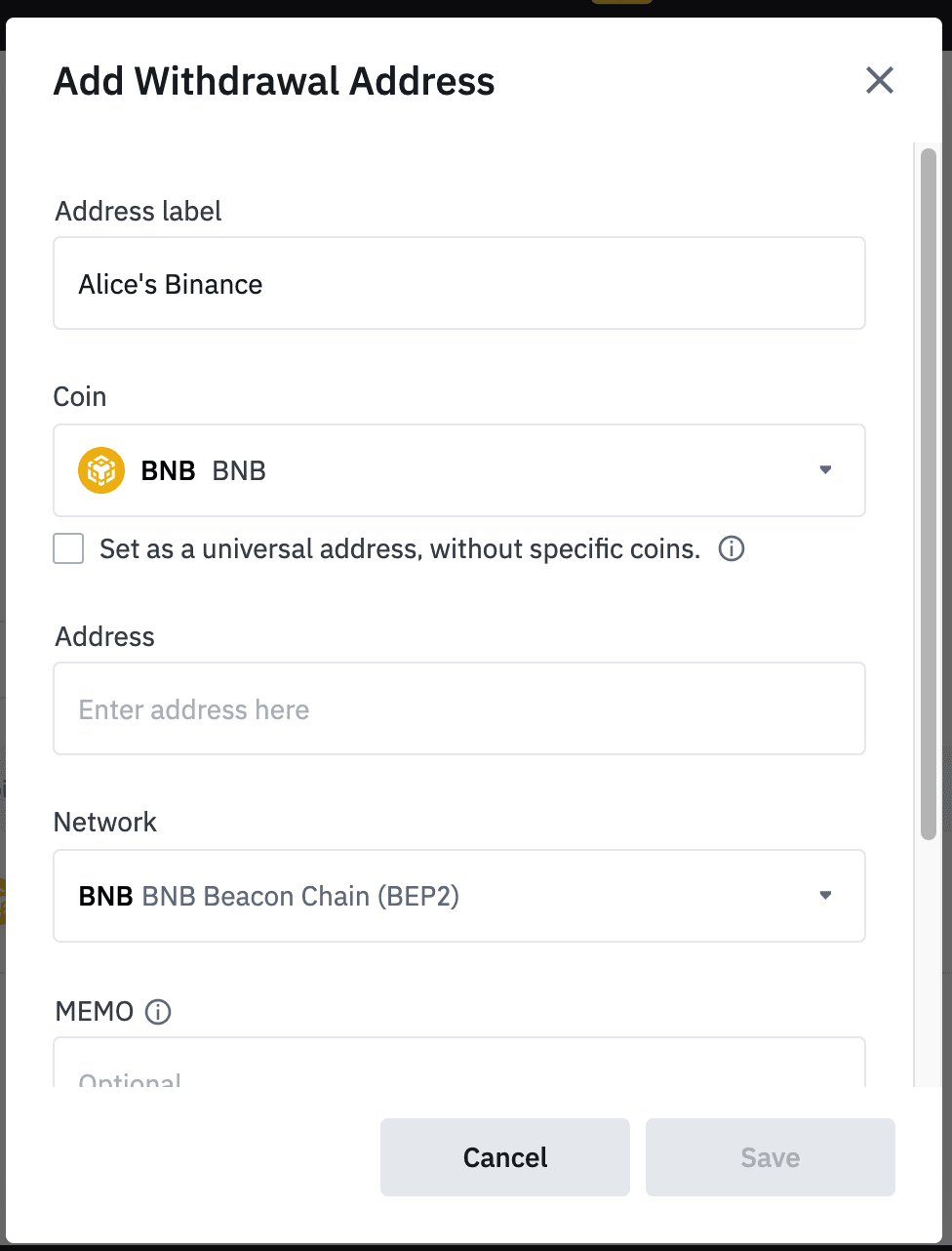This screenshot has height=1251, width=952.
Task: Click the 'Address label' field caption
Action: point(139,211)
